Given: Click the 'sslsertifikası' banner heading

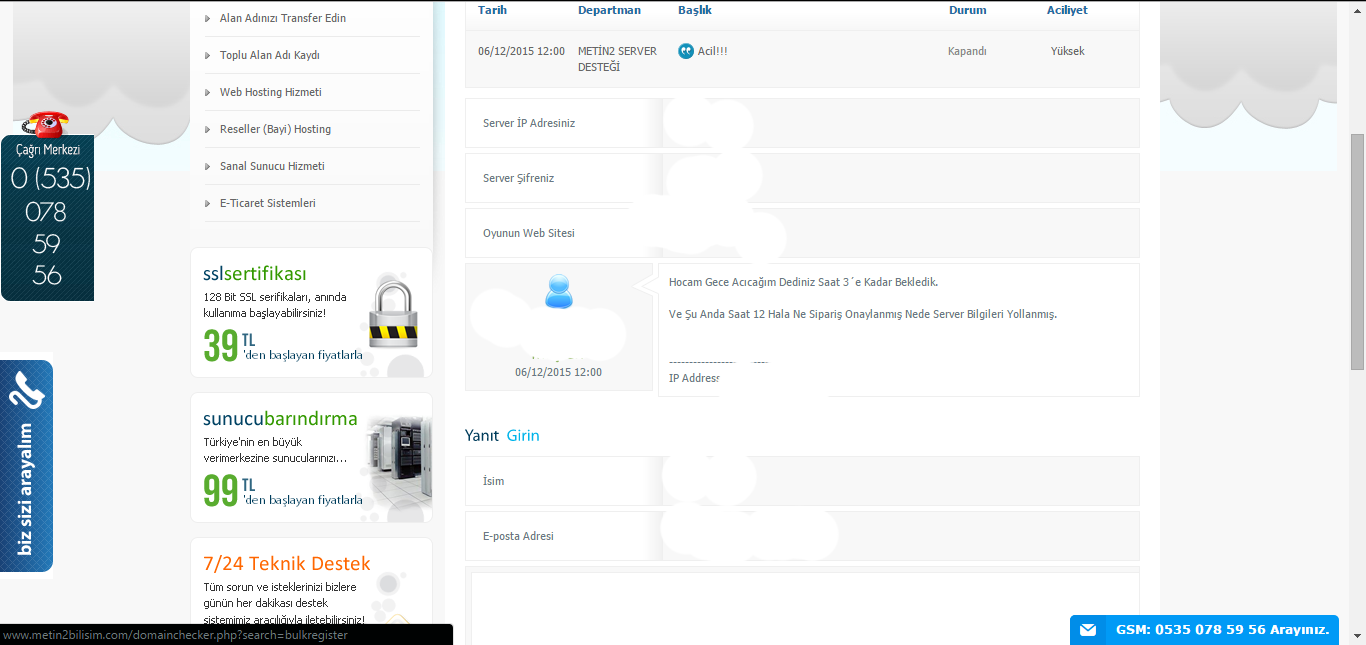Looking at the screenshot, I should [255, 274].
